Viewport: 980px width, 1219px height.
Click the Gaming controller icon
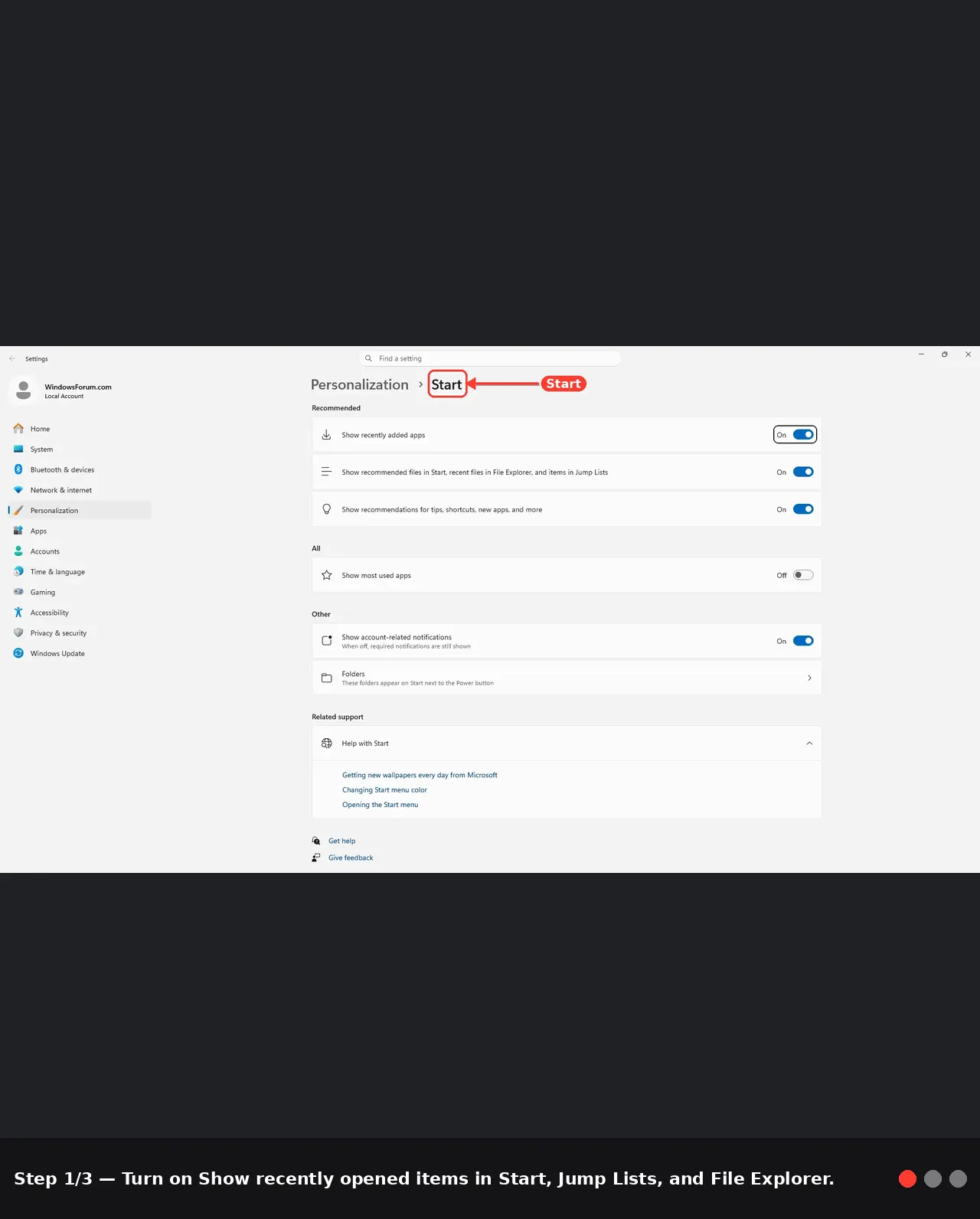(x=18, y=592)
